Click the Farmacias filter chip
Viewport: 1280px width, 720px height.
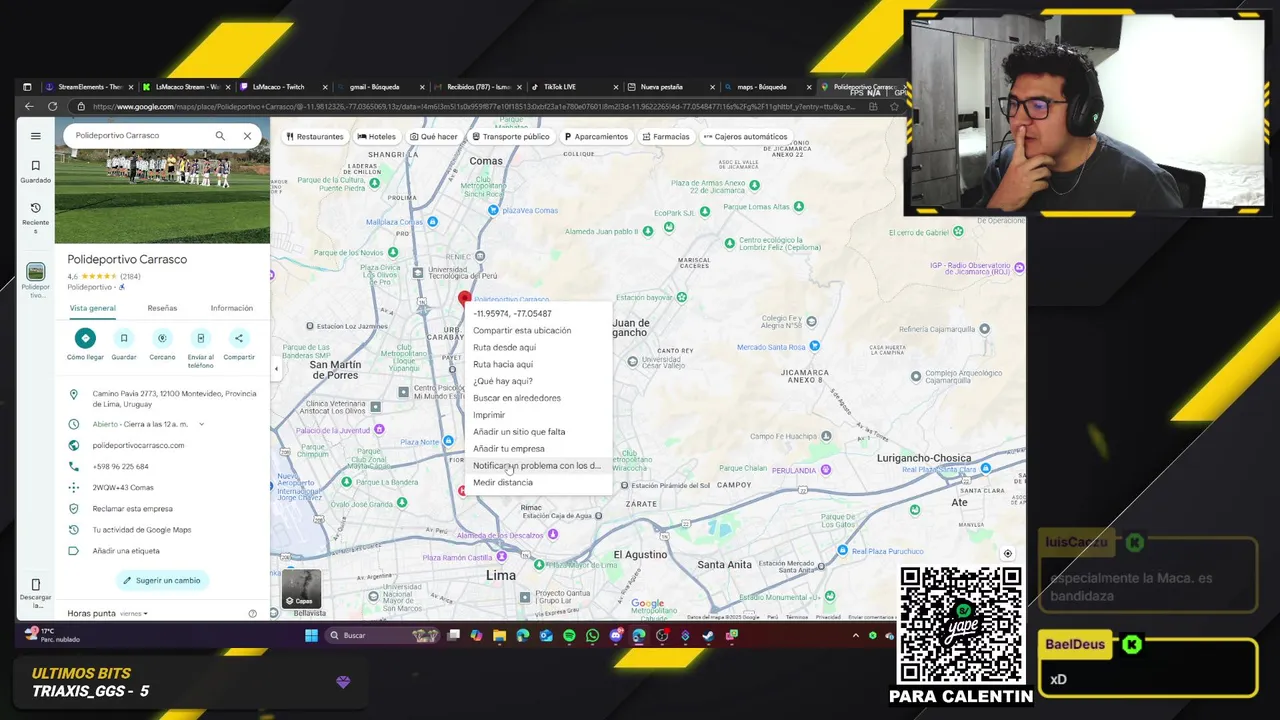point(665,137)
